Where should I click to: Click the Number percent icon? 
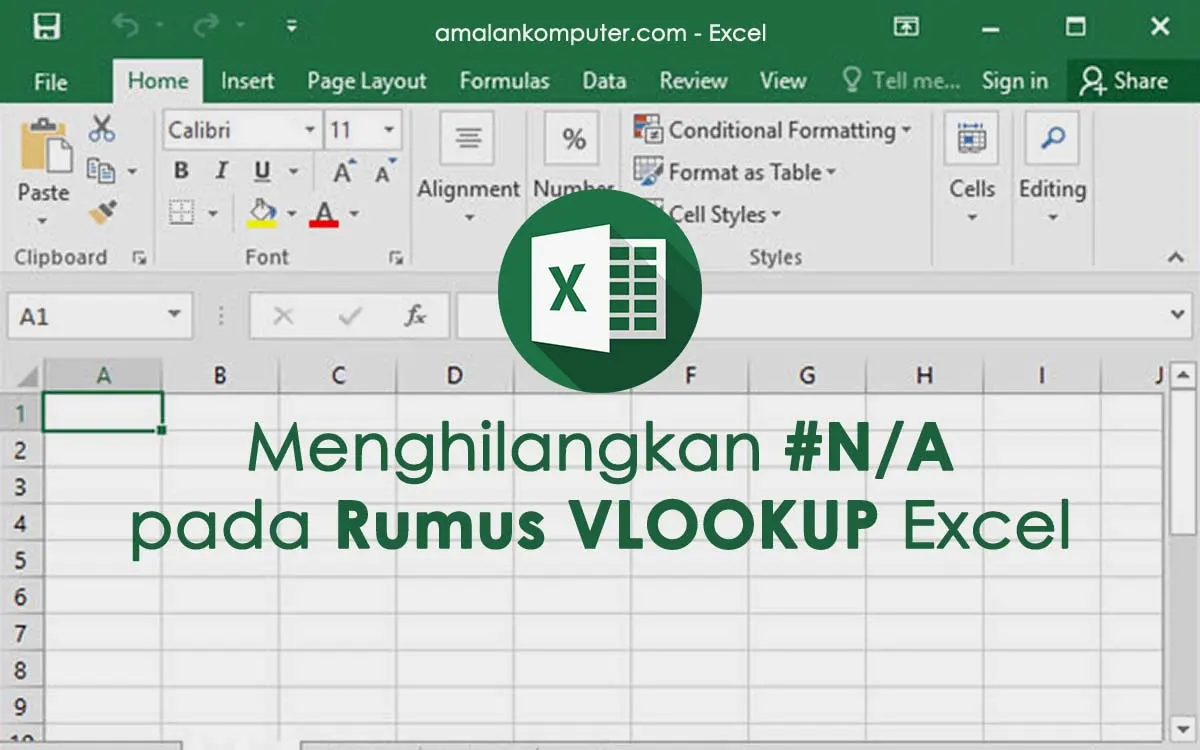click(573, 138)
